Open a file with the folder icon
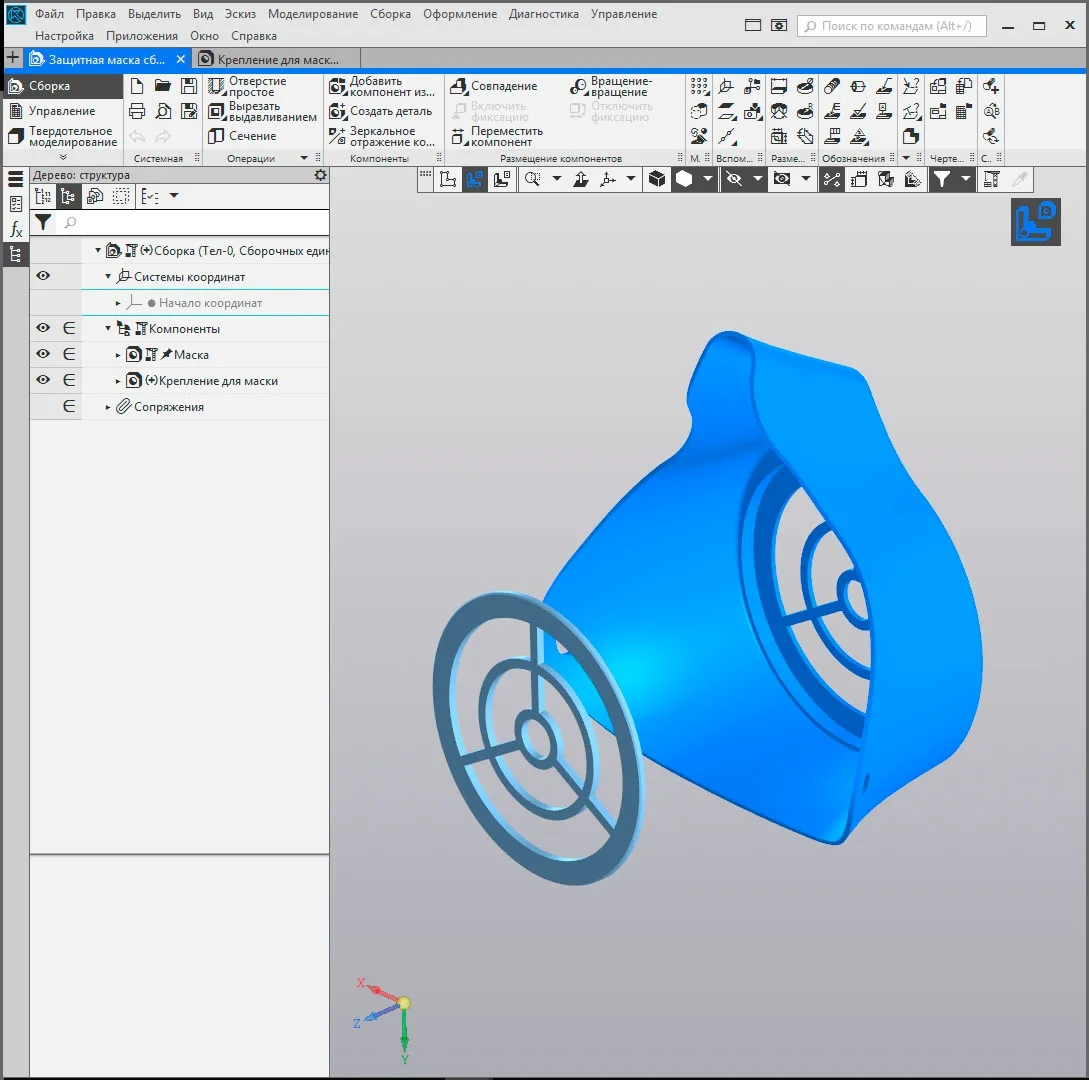The width and height of the screenshot is (1089, 1080). [x=163, y=86]
